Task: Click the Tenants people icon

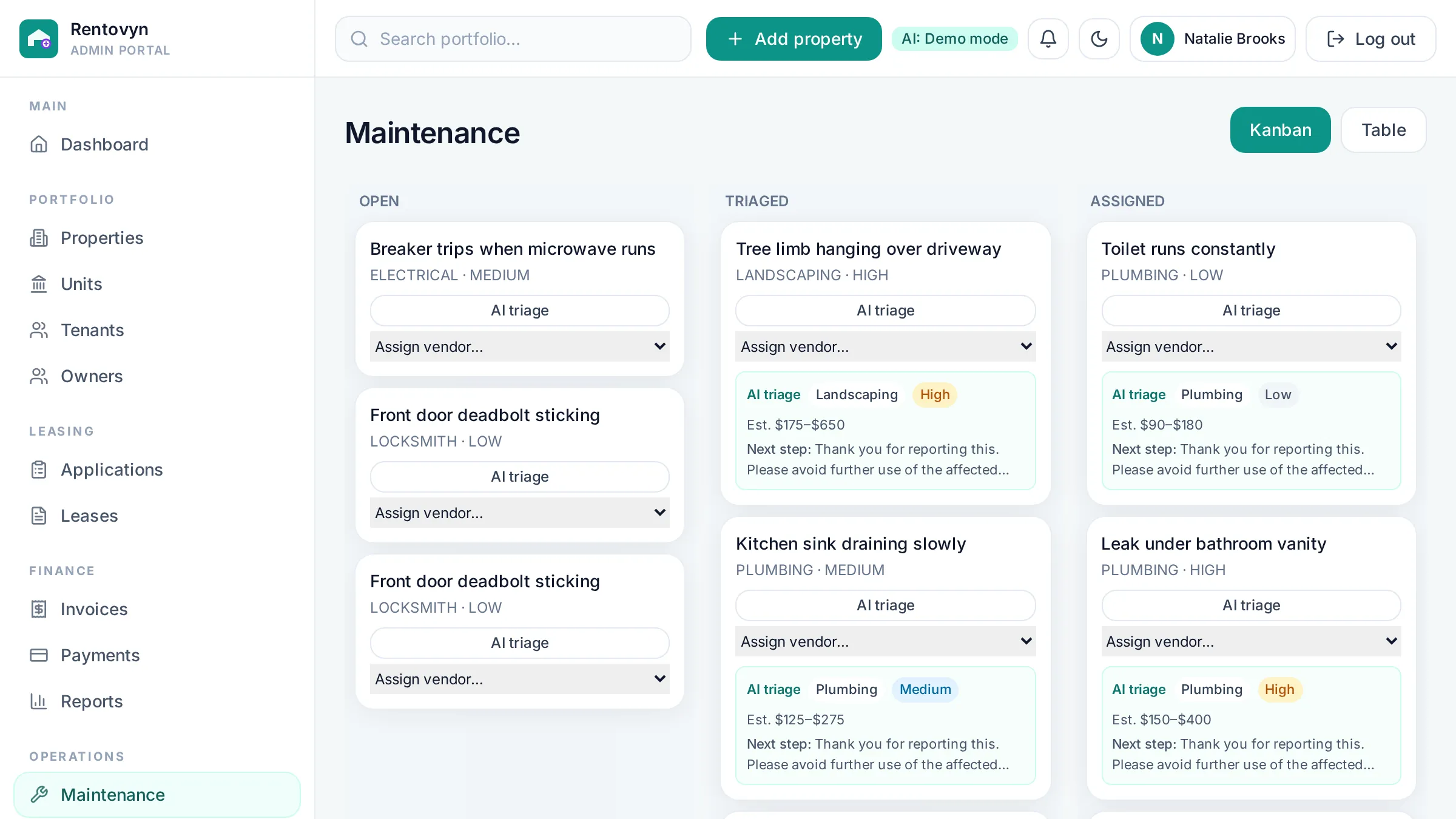Action: click(39, 330)
